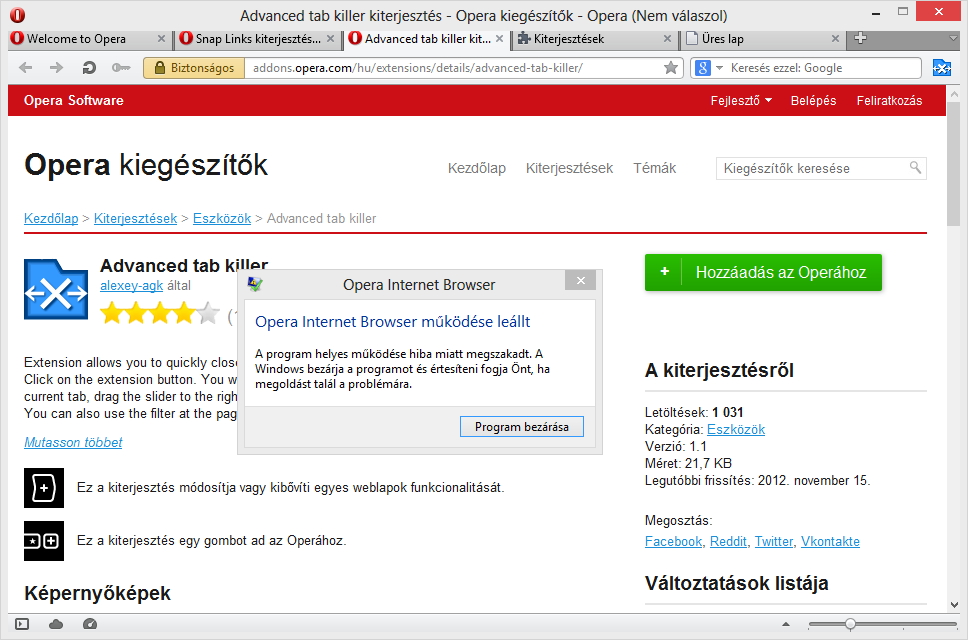Click the search magnifier in Kiegészítők keresése
The width and height of the screenshot is (968, 640).
pos(915,168)
